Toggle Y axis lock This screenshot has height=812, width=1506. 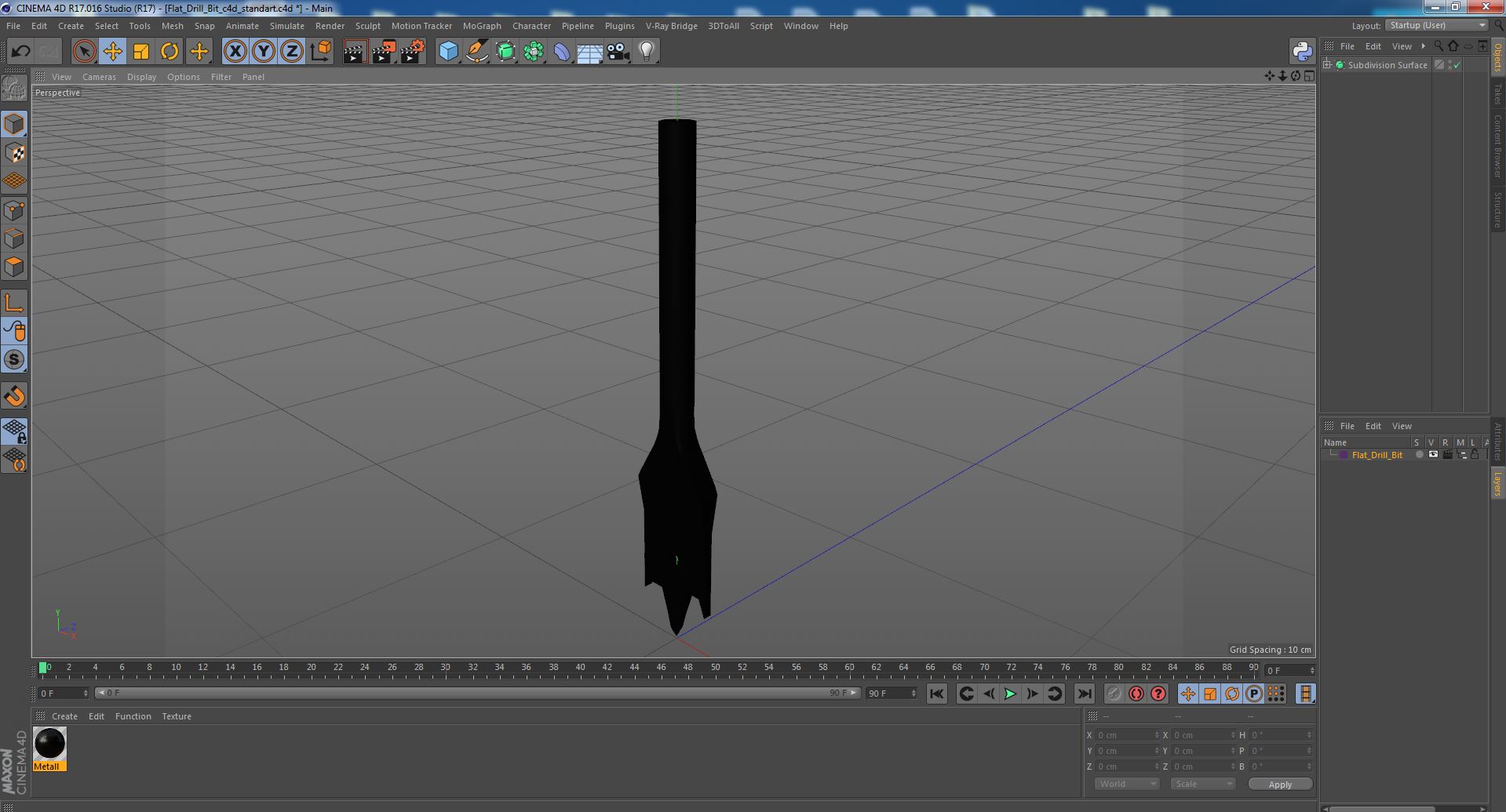click(264, 52)
